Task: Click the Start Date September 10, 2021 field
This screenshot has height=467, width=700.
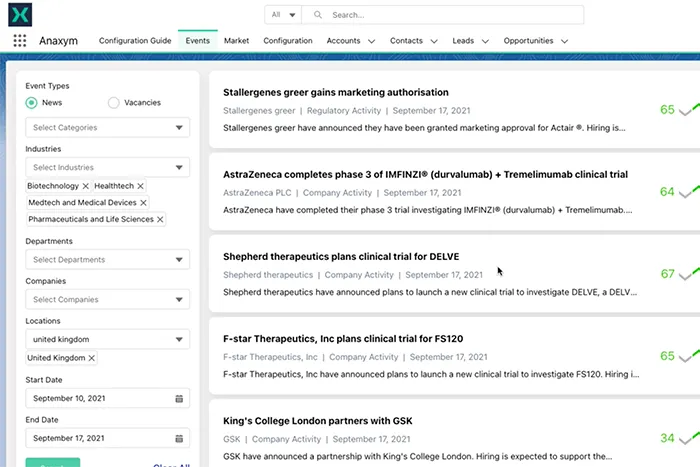Action: point(108,399)
